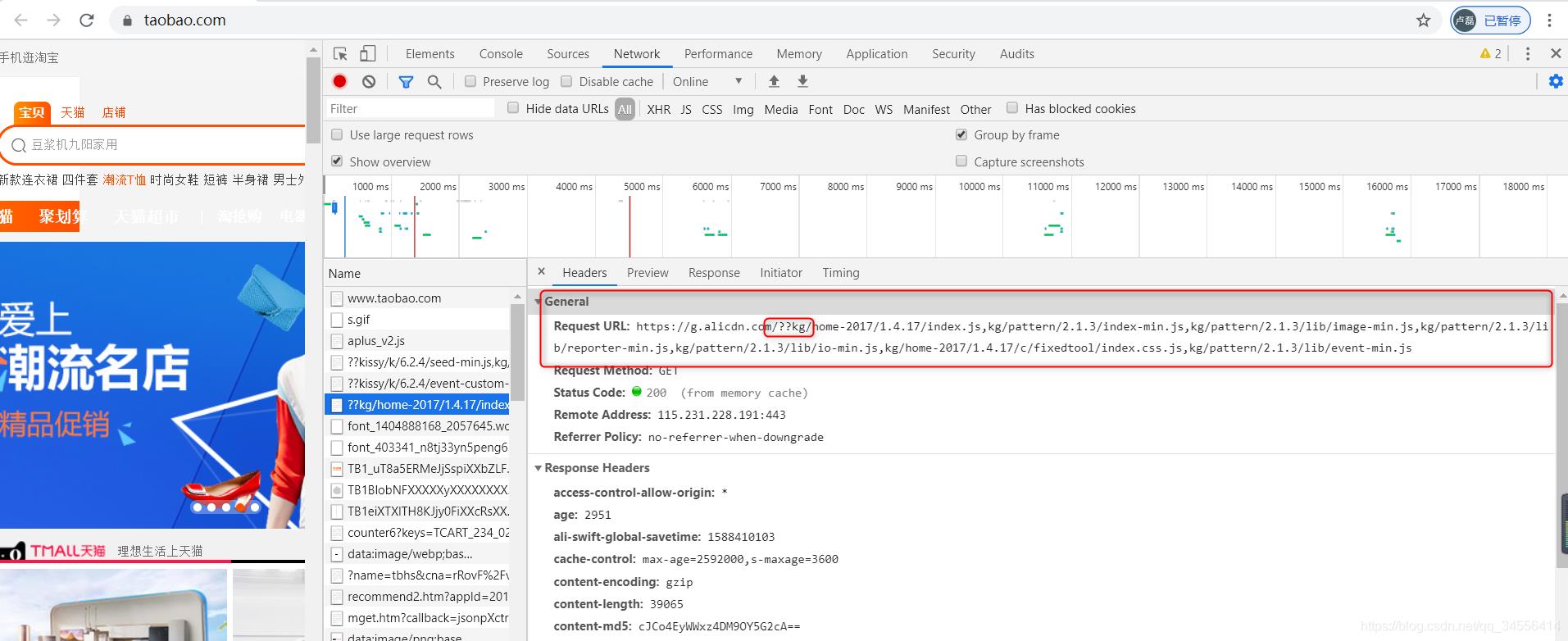Filter requests by XHR type
This screenshot has width=1568, height=641.
[x=658, y=109]
